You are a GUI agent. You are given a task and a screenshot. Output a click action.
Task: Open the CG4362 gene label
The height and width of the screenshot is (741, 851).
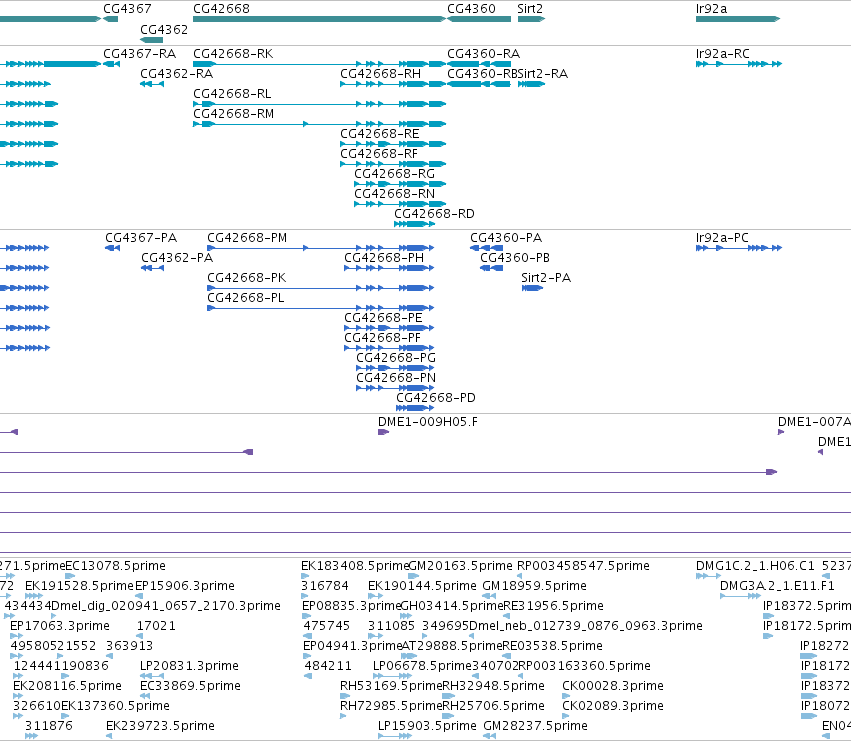click(x=164, y=29)
